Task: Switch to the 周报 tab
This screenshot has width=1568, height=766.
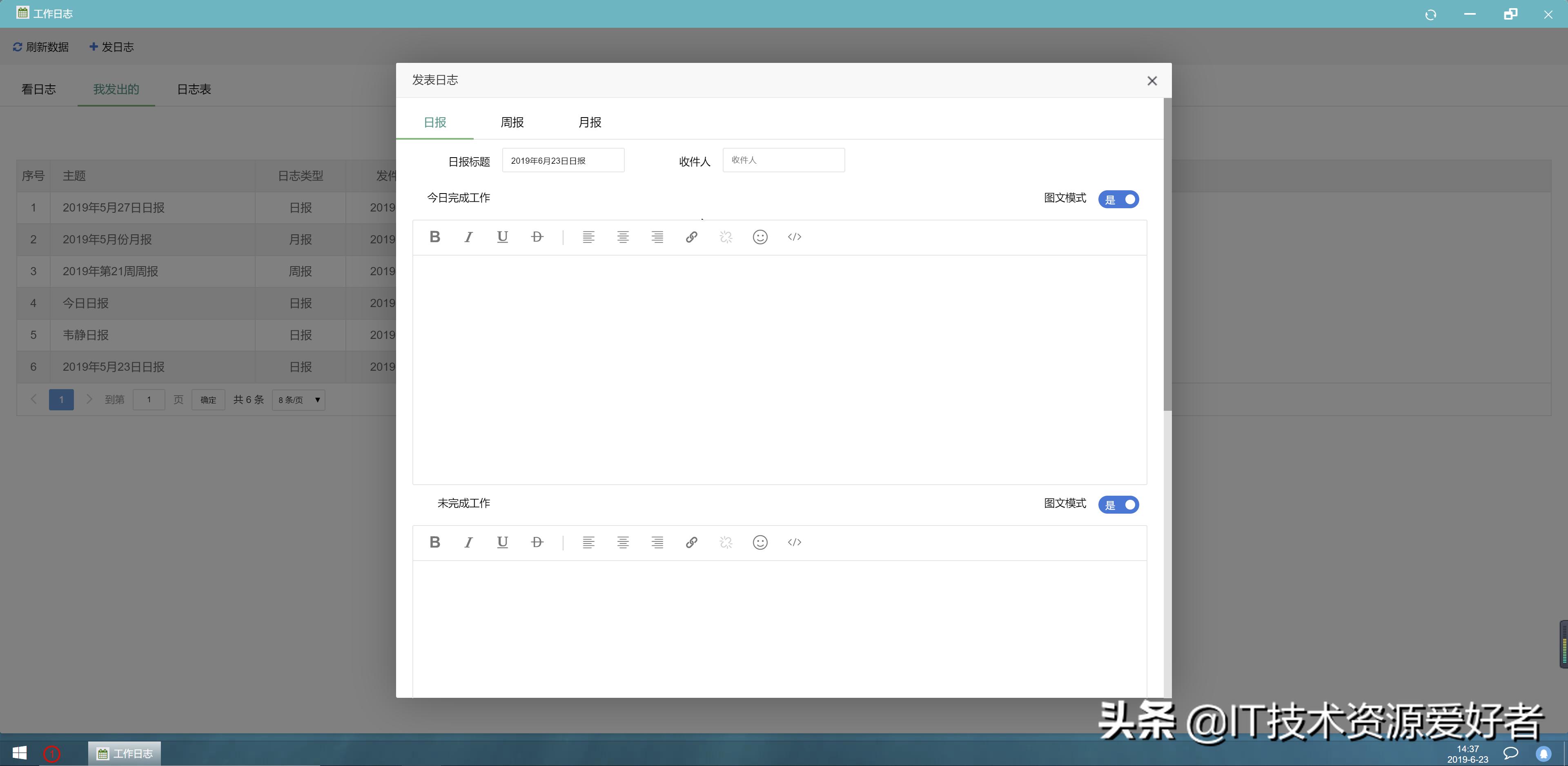Action: pyautogui.click(x=512, y=122)
